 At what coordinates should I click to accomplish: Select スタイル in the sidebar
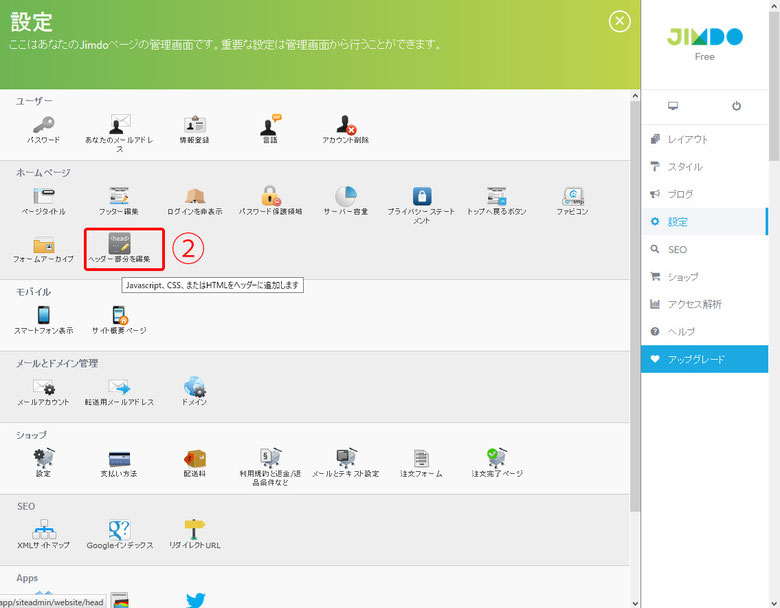pyautogui.click(x=704, y=167)
